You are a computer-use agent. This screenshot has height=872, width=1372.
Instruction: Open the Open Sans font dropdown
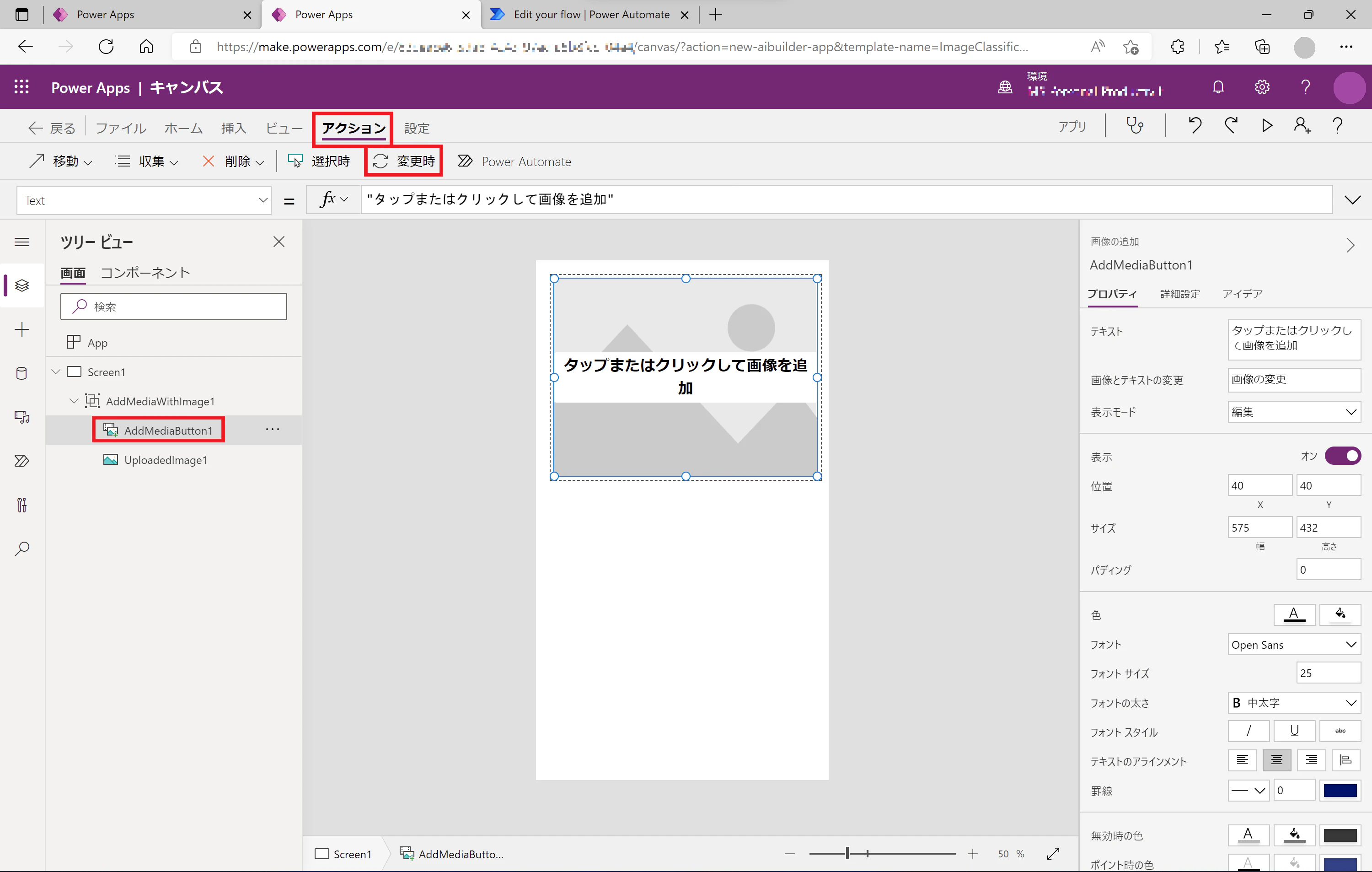tap(1294, 645)
